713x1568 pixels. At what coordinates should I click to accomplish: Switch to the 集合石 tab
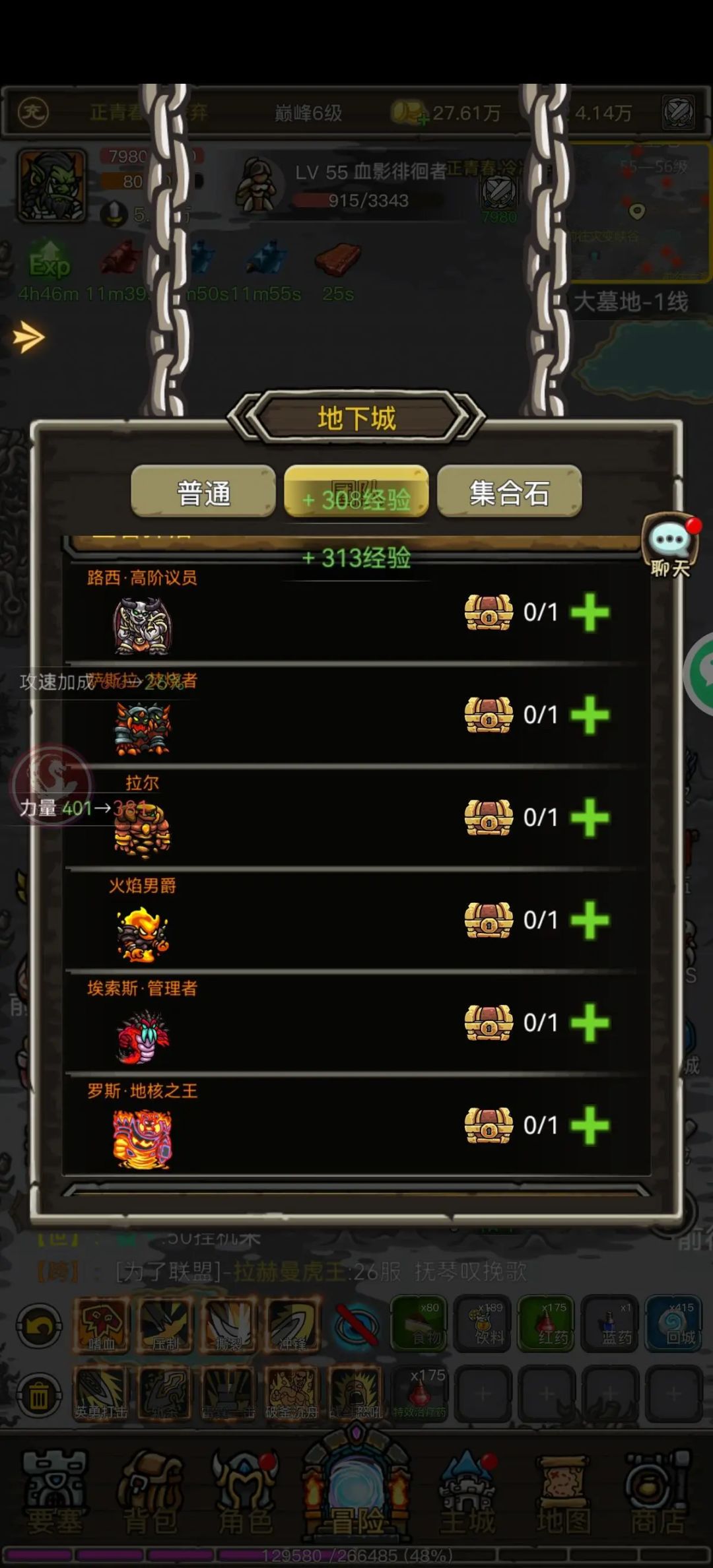[509, 492]
